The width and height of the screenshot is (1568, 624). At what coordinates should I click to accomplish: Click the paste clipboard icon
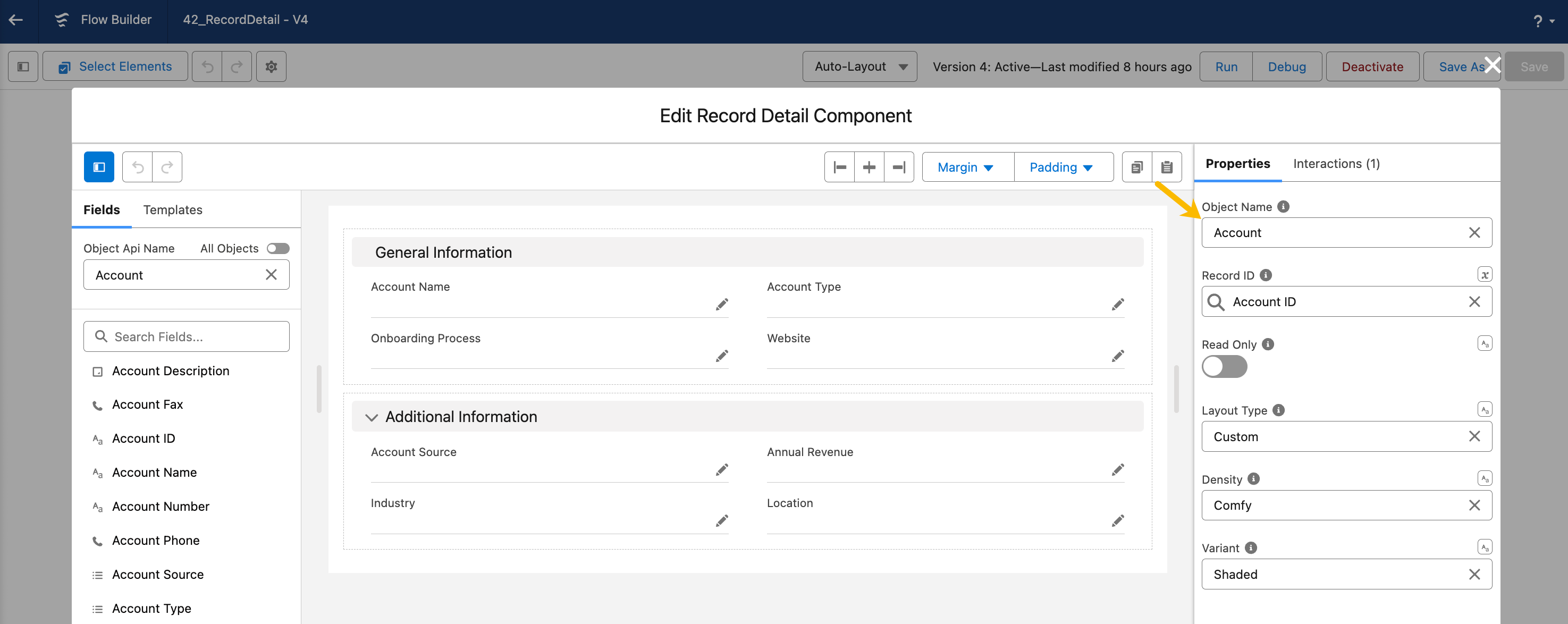[1166, 167]
